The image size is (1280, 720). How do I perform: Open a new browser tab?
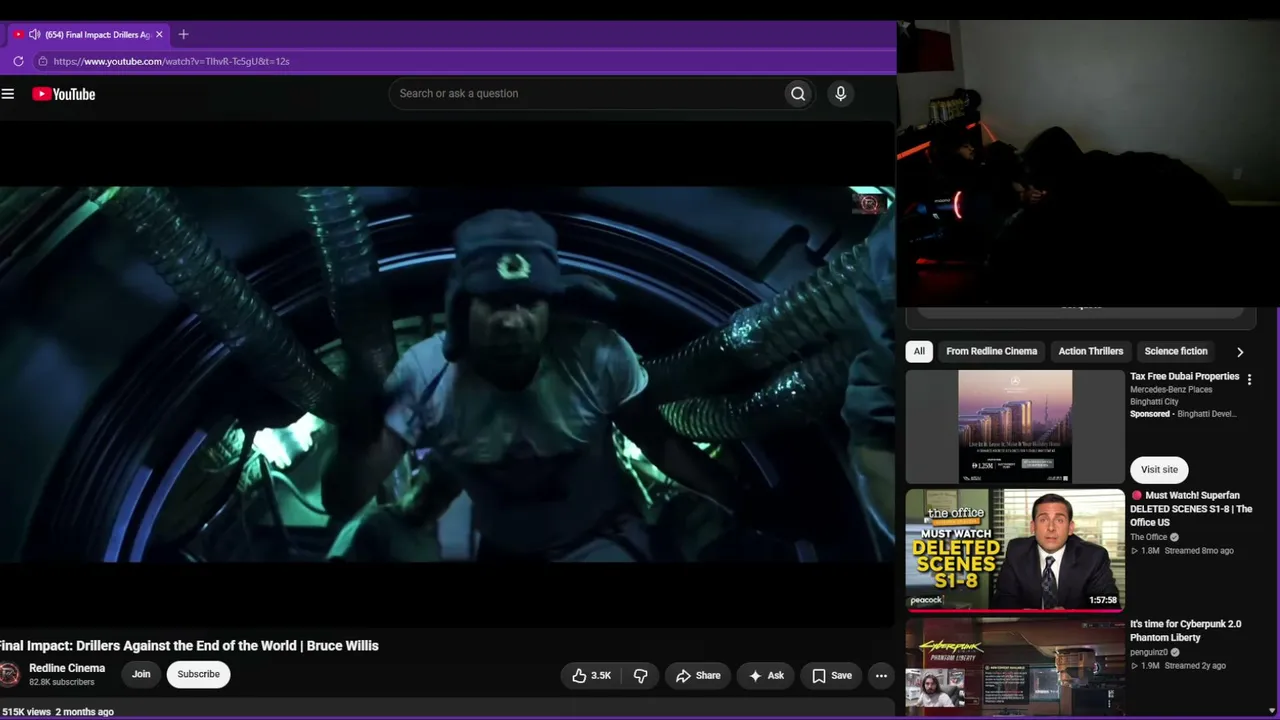pyautogui.click(x=183, y=34)
